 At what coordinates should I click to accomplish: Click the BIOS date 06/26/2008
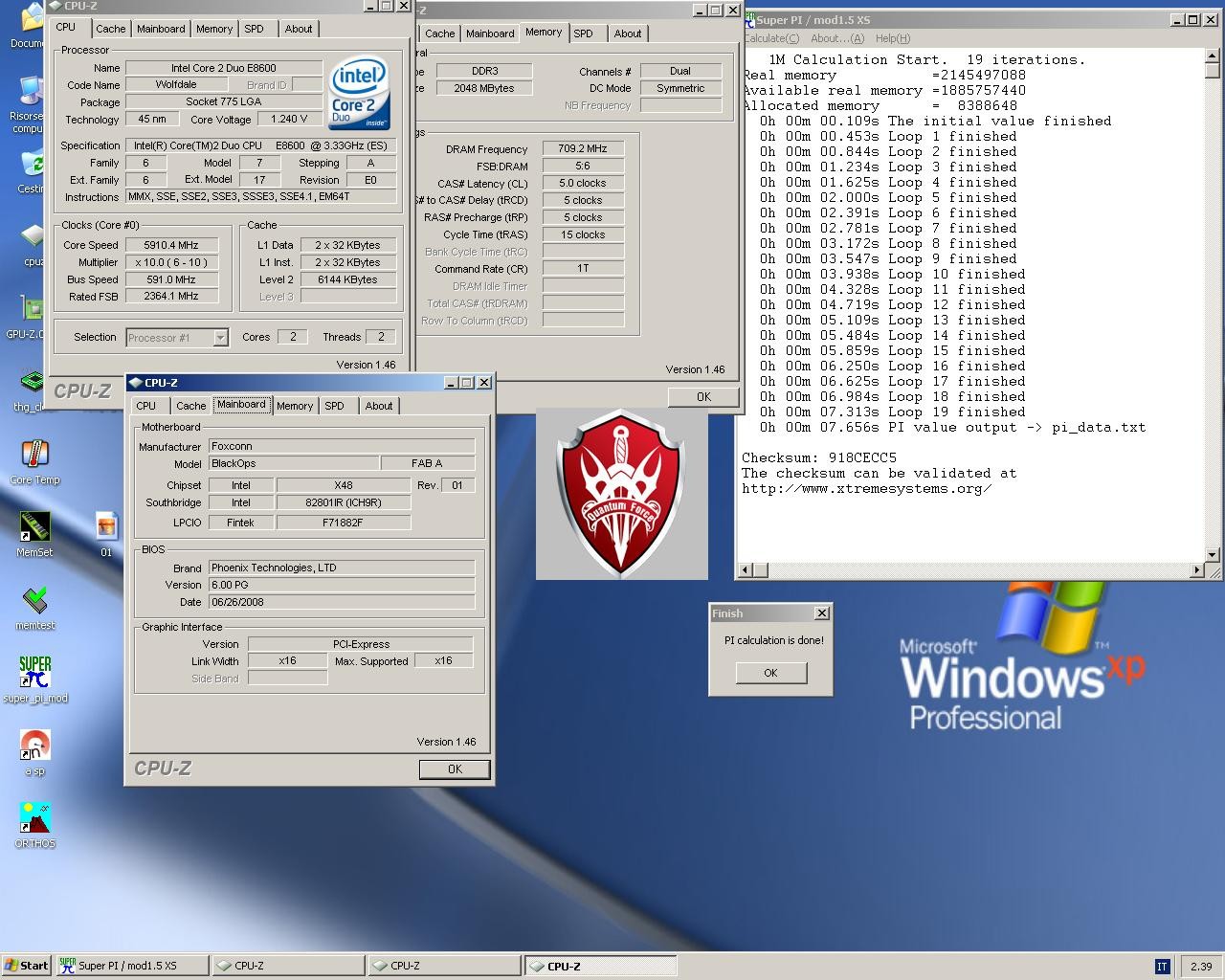click(342, 602)
